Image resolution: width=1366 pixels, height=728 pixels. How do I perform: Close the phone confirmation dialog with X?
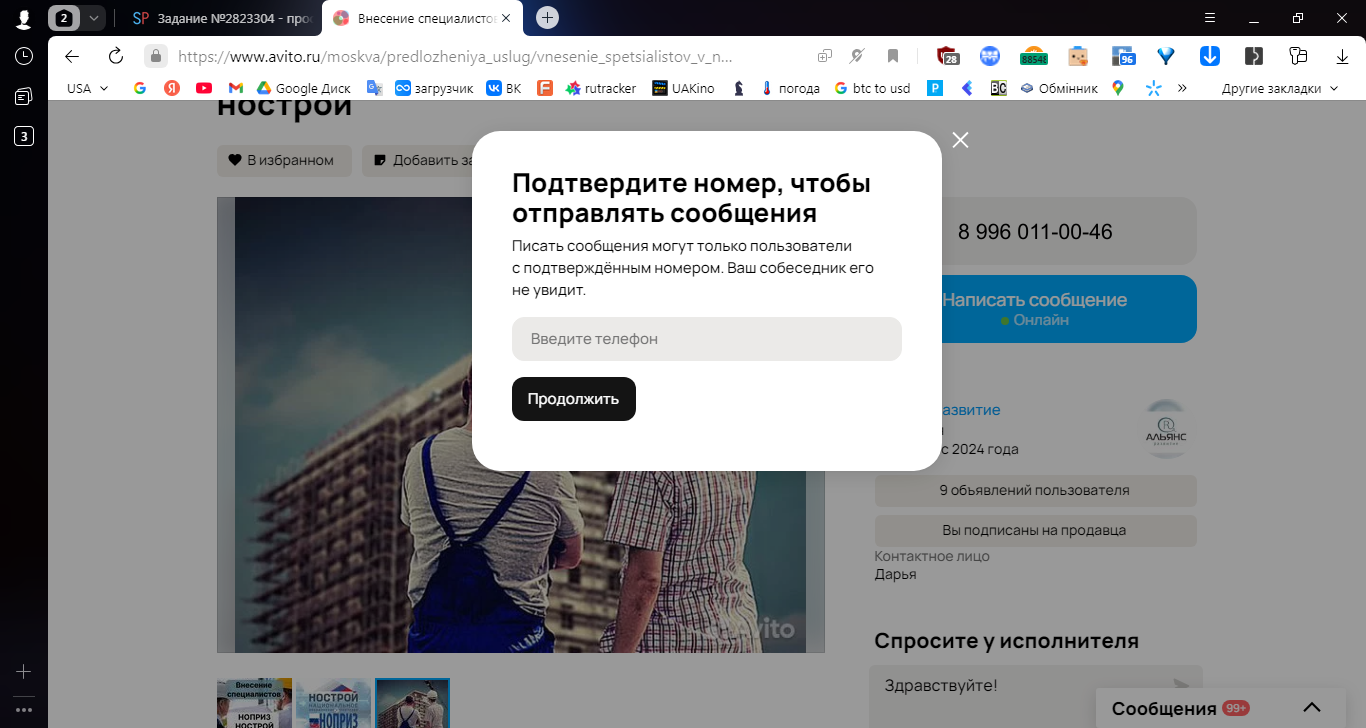tap(961, 140)
